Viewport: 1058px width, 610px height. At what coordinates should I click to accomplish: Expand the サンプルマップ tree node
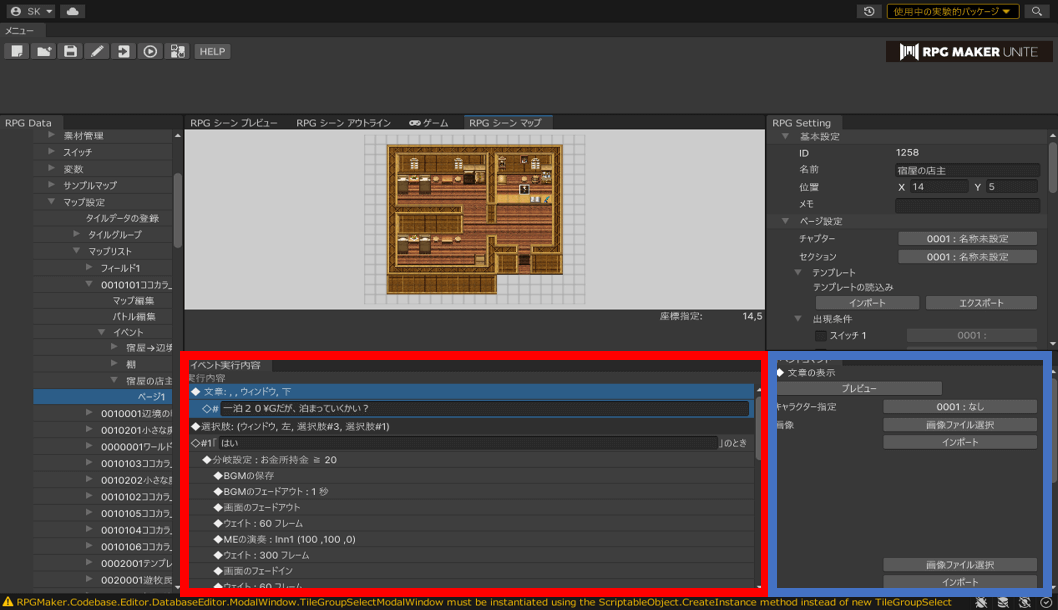pyautogui.click(x=52, y=185)
